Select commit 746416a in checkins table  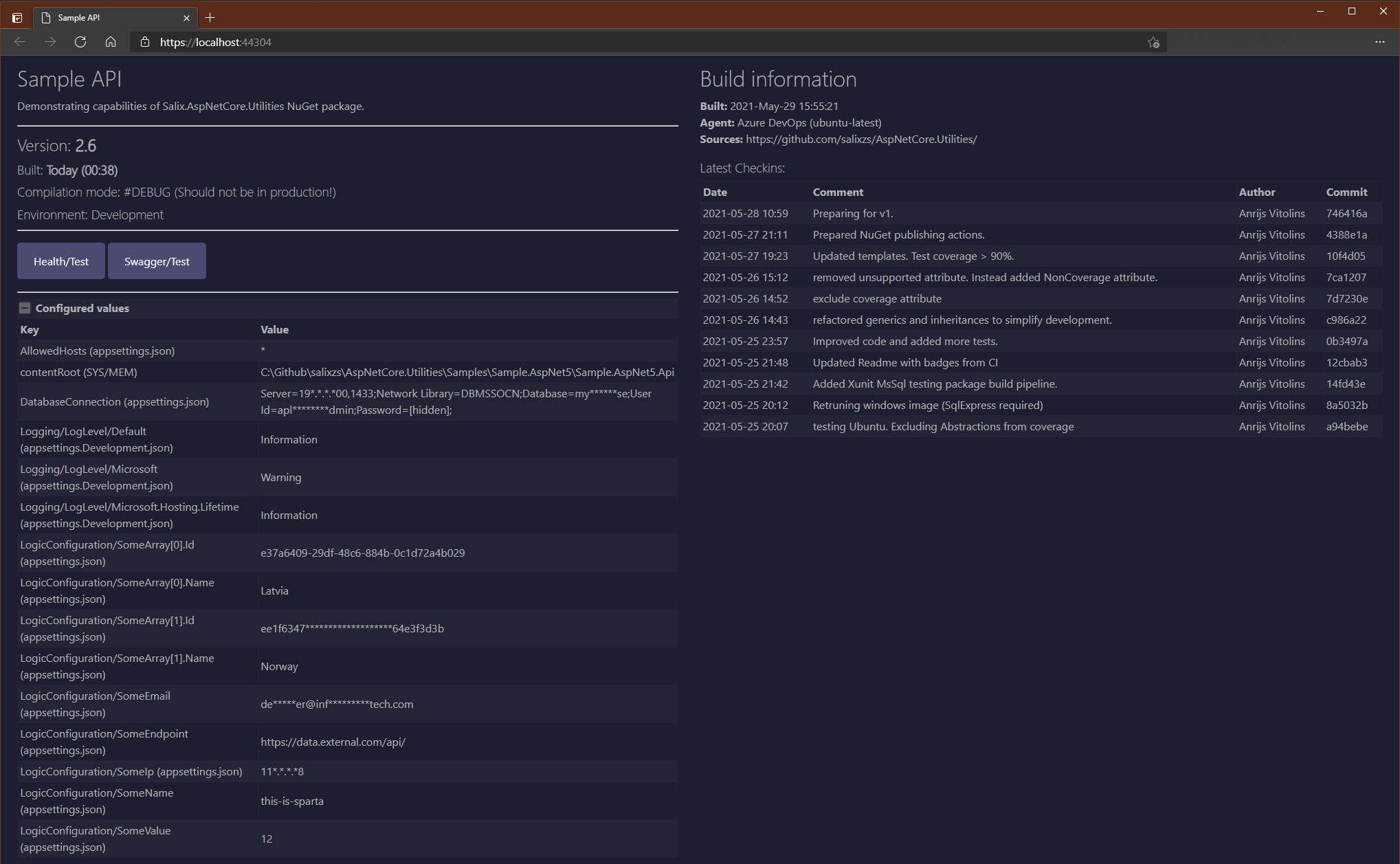click(x=1346, y=214)
